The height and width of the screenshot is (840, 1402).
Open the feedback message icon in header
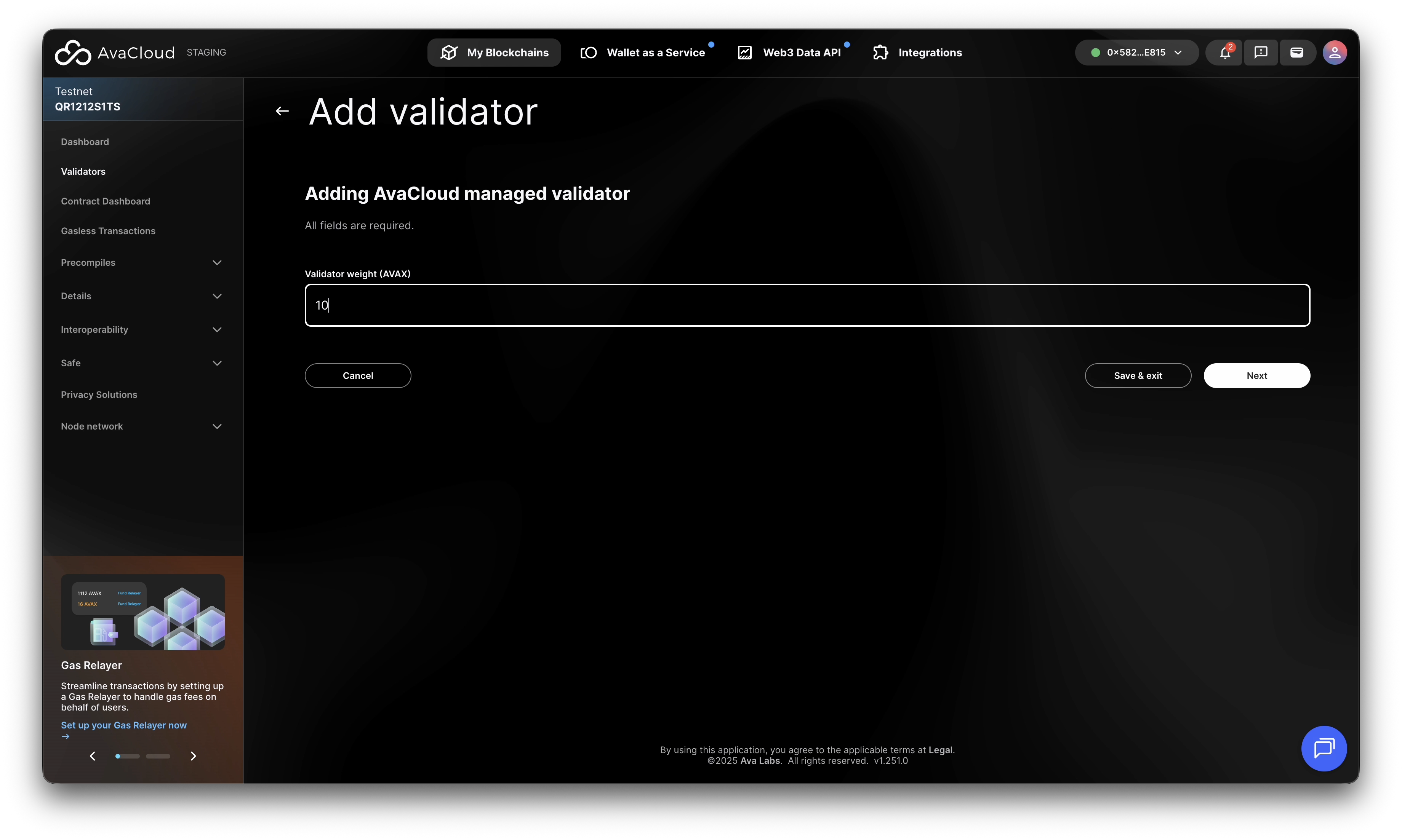pos(1260,53)
